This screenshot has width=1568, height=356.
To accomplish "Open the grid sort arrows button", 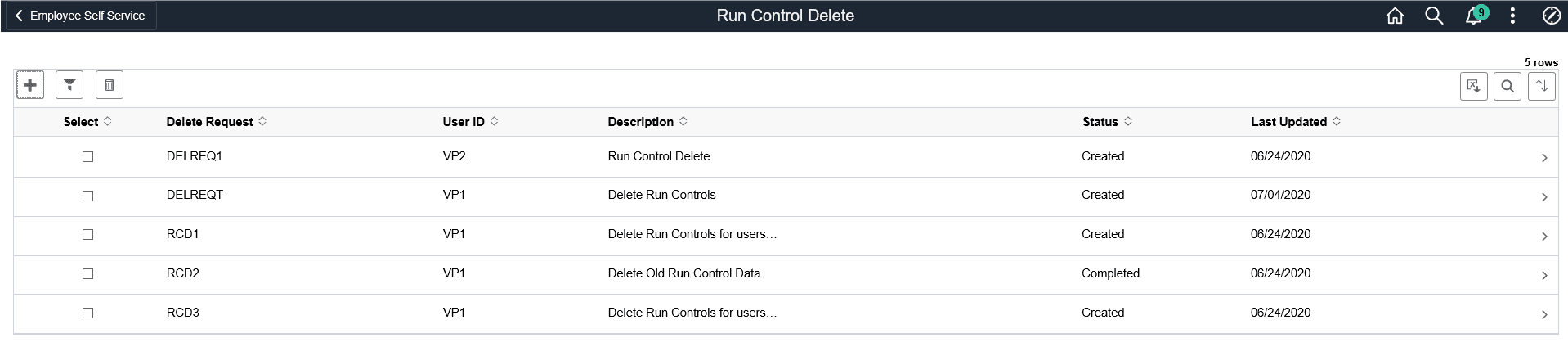I will (x=1542, y=86).
